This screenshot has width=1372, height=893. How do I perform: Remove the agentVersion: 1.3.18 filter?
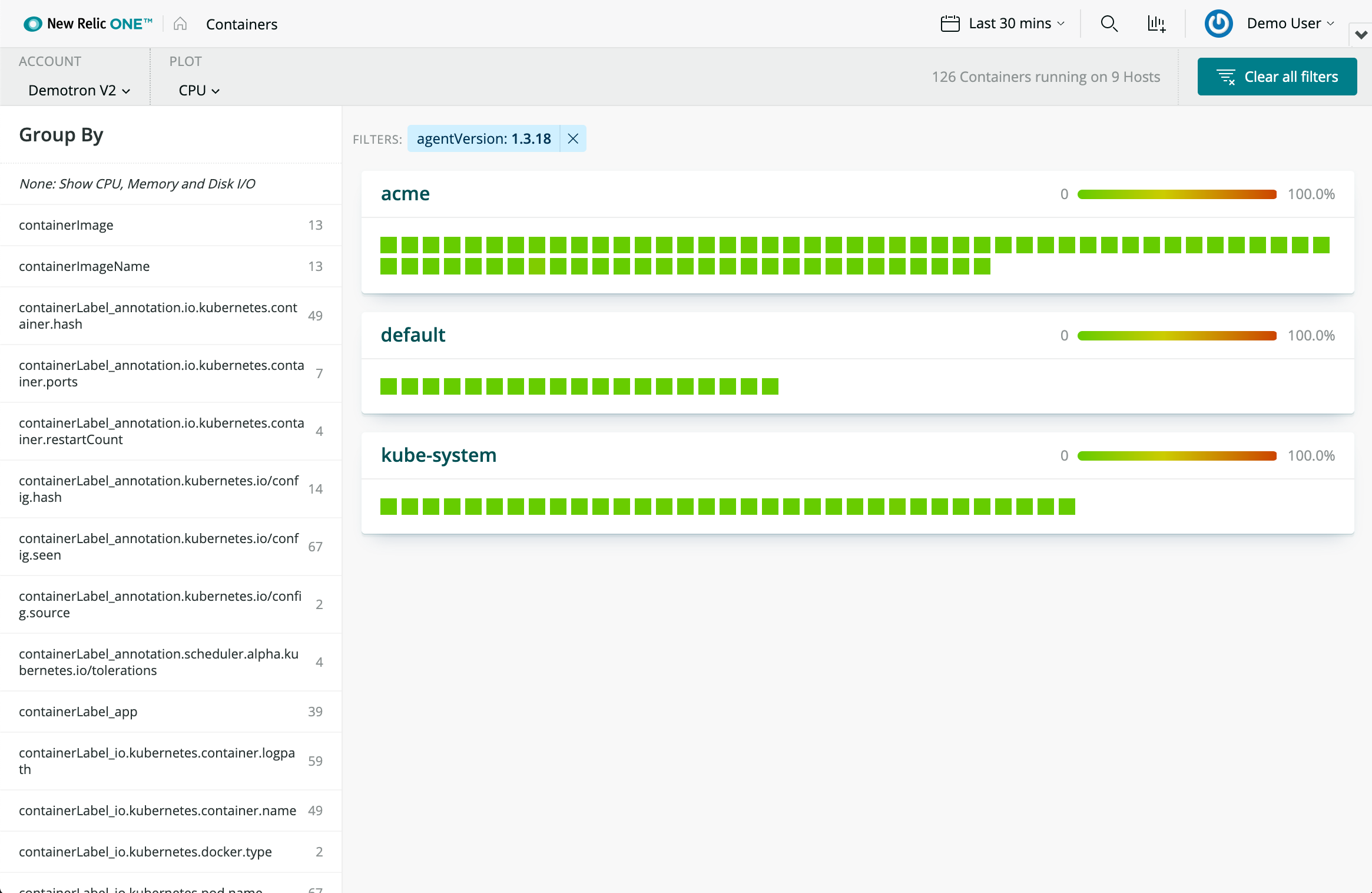pos(573,139)
